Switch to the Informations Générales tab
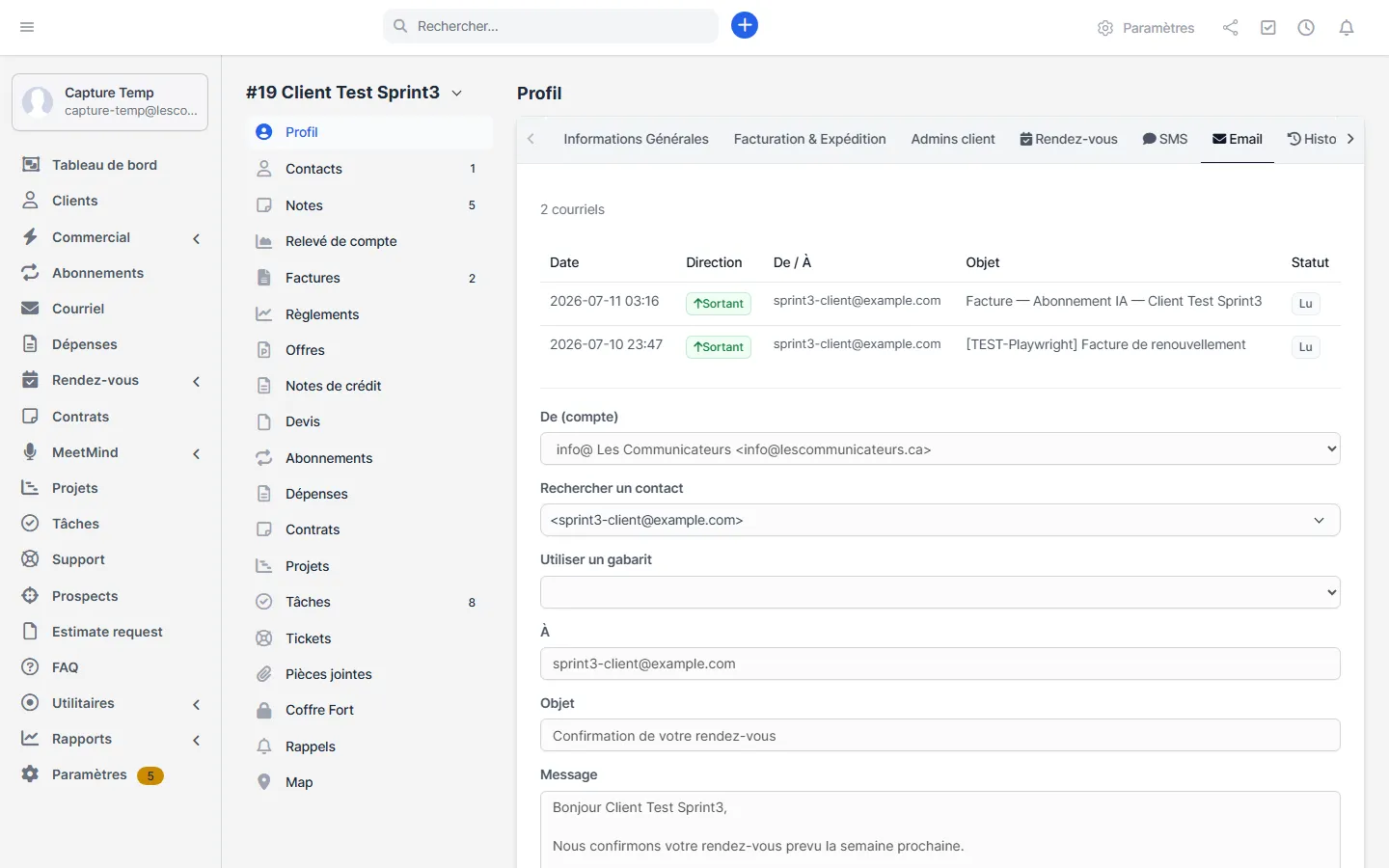 click(636, 139)
